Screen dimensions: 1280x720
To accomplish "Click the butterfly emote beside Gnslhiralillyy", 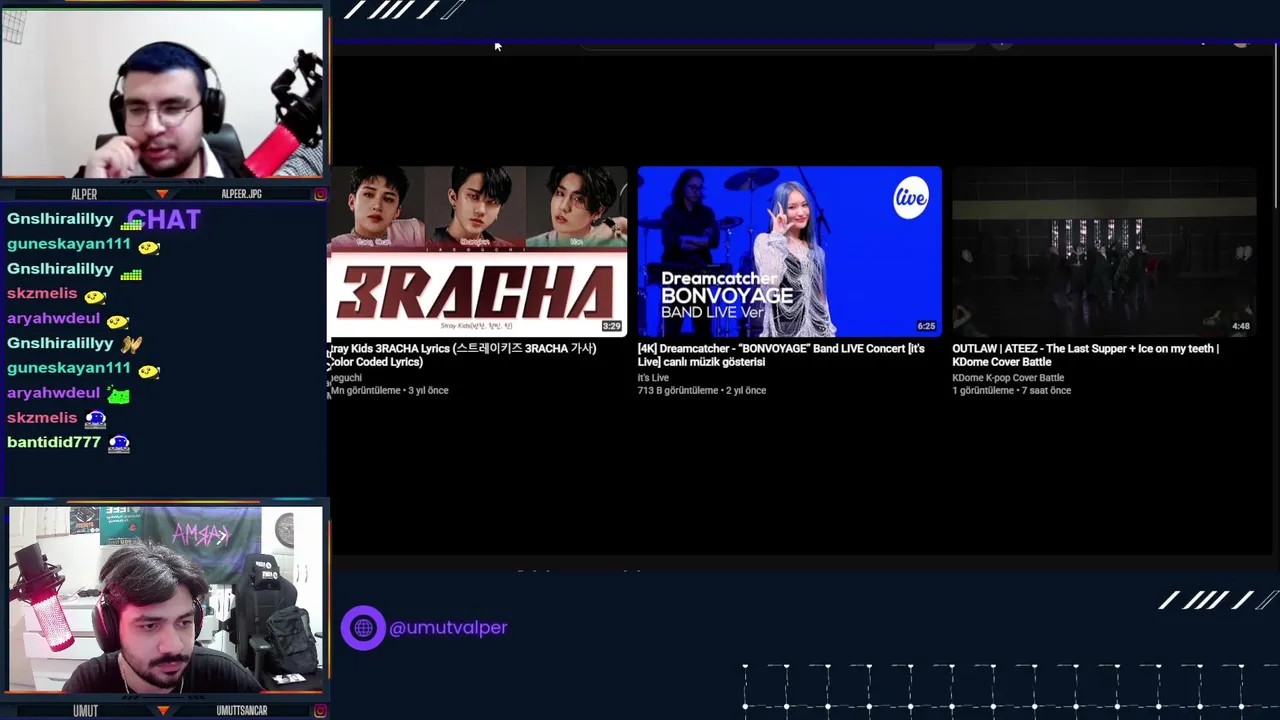I will click(x=131, y=345).
